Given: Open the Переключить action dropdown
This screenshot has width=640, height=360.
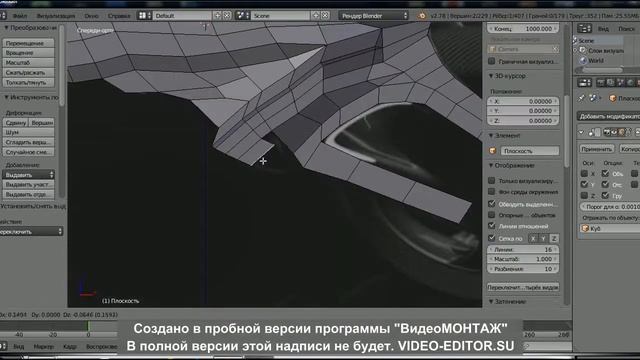Looking at the screenshot, I should 31,231.
